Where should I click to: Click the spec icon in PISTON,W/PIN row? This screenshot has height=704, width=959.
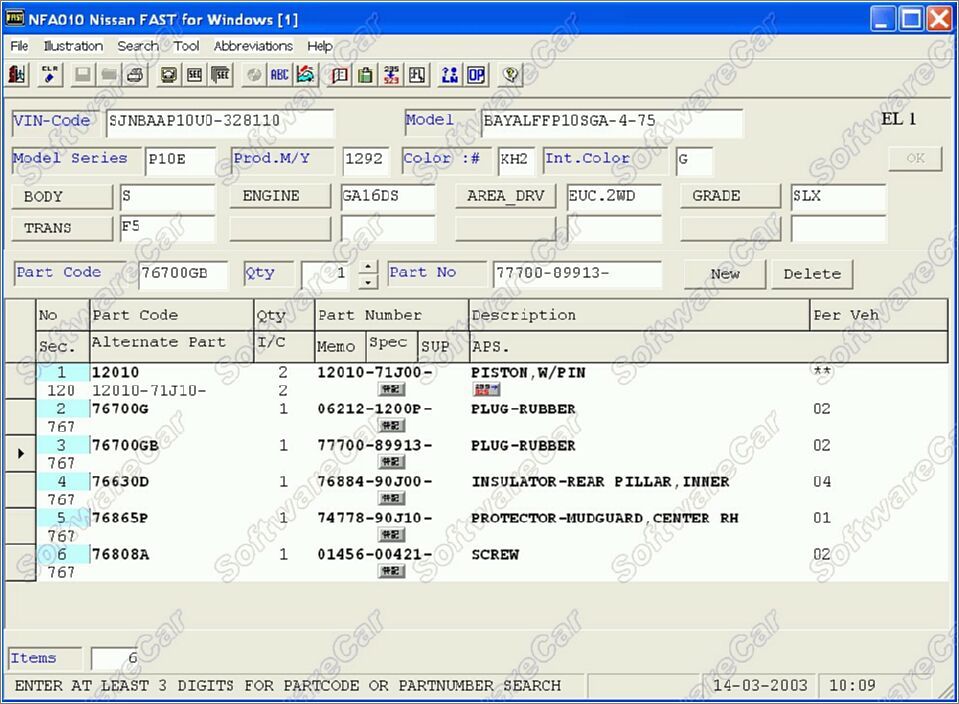(x=391, y=390)
